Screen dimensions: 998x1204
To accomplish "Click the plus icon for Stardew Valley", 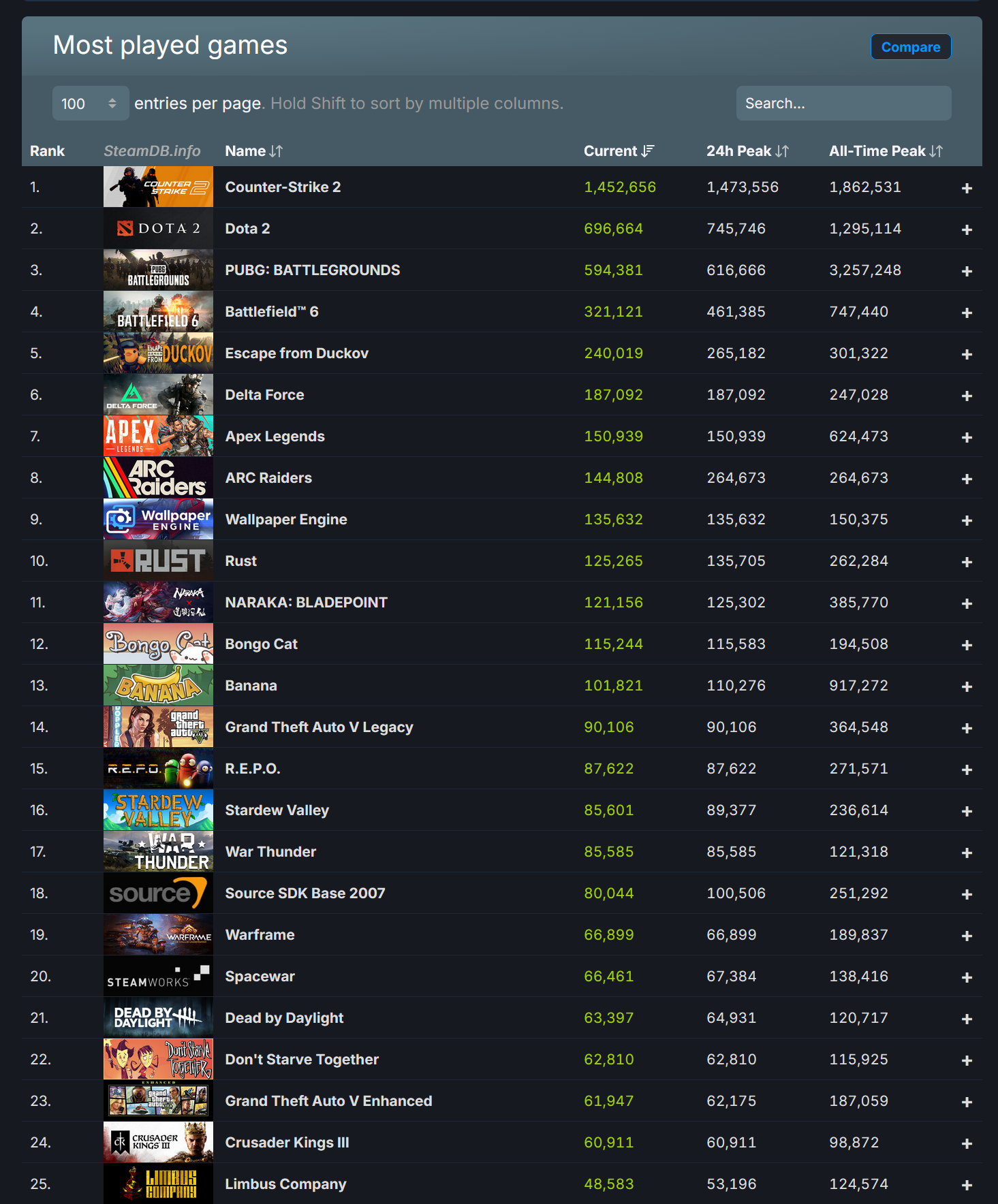I will tap(967, 811).
